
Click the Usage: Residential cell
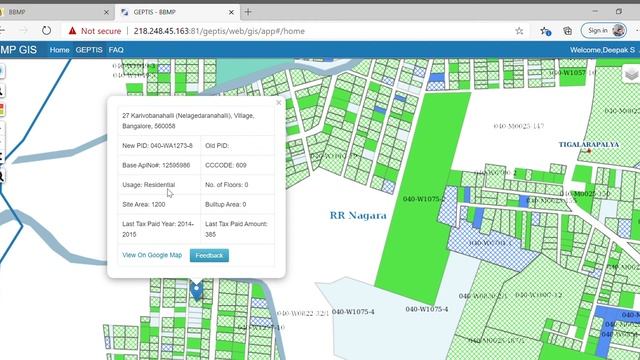tap(159, 185)
